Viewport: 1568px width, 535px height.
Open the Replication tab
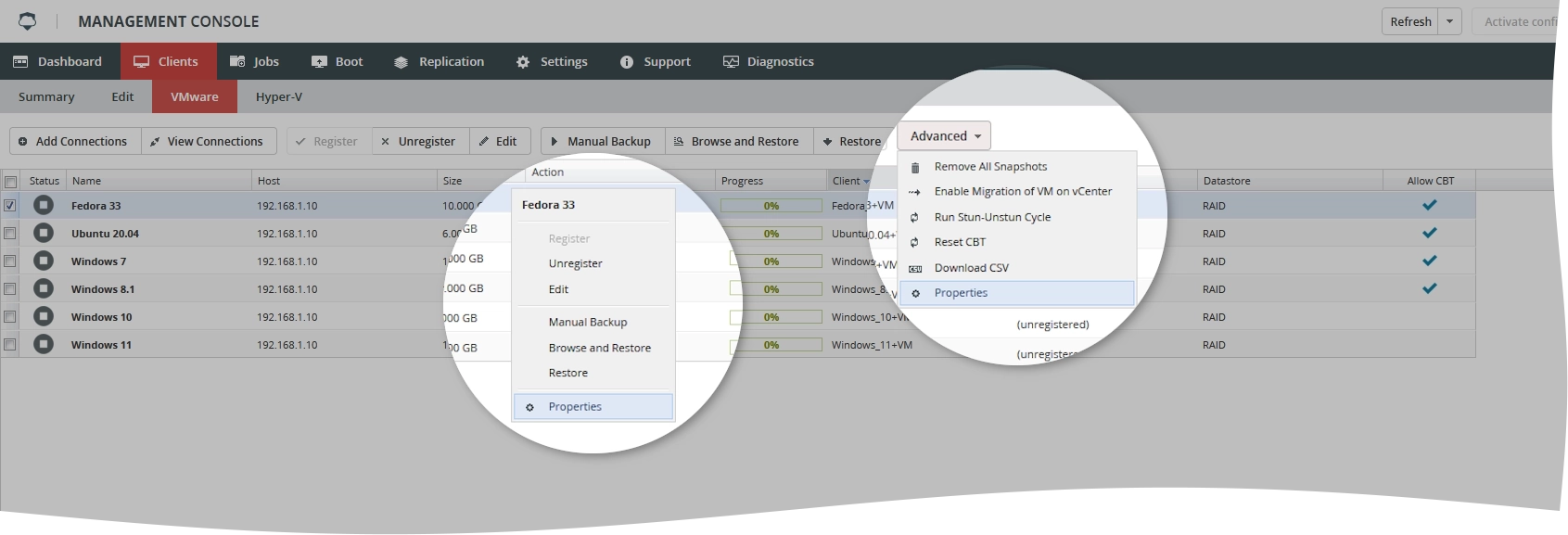440,61
